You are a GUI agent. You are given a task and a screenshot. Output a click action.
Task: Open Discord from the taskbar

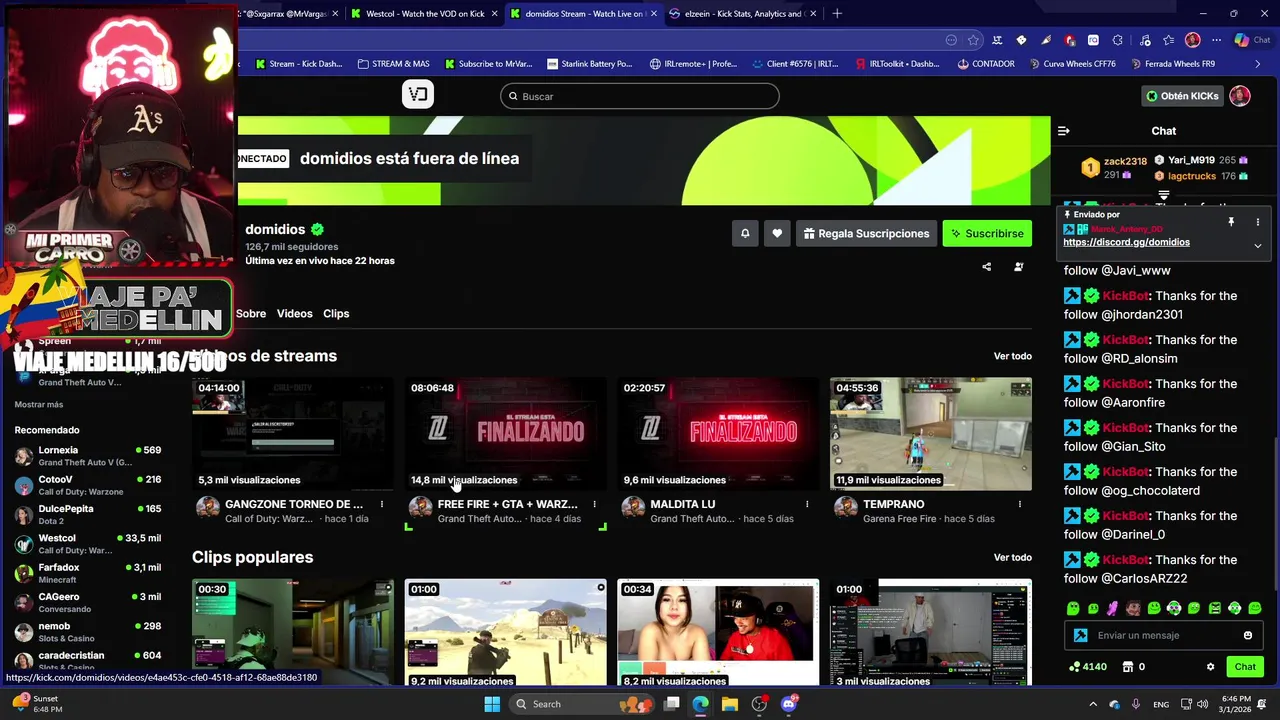(789, 704)
